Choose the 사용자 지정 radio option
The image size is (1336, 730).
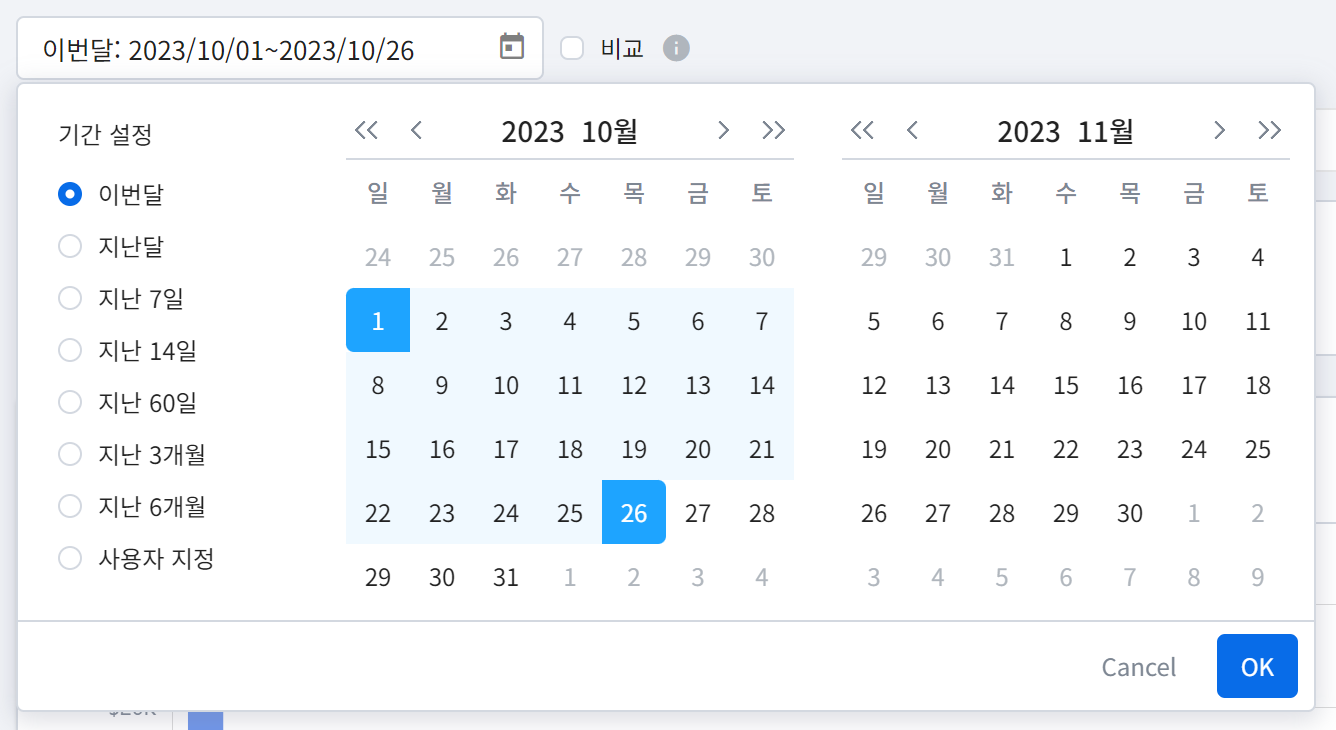click(70, 558)
